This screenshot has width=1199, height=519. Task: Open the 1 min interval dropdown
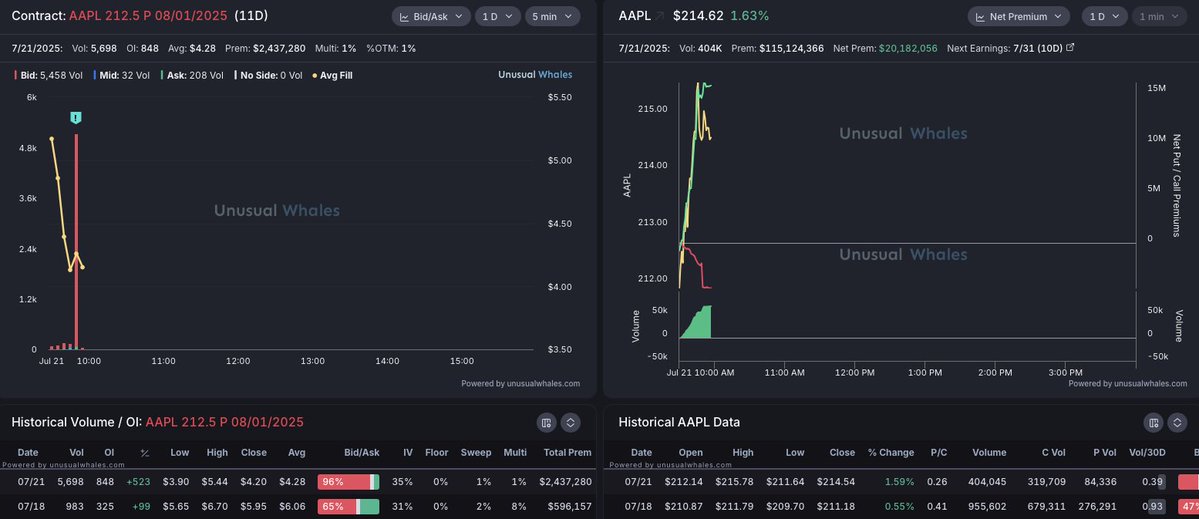(1159, 16)
